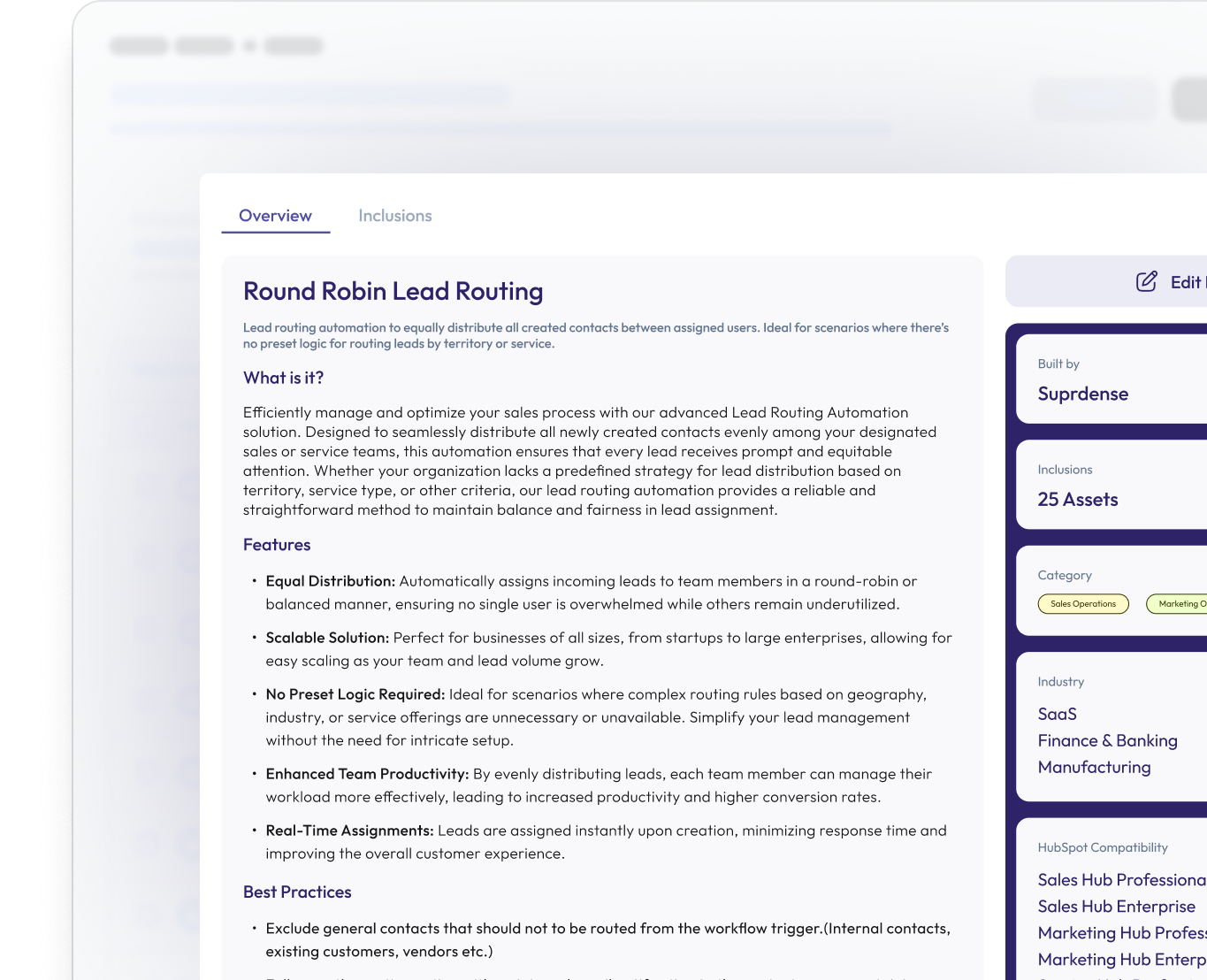
Task: Switch to the Inclusions tab
Action: click(394, 216)
